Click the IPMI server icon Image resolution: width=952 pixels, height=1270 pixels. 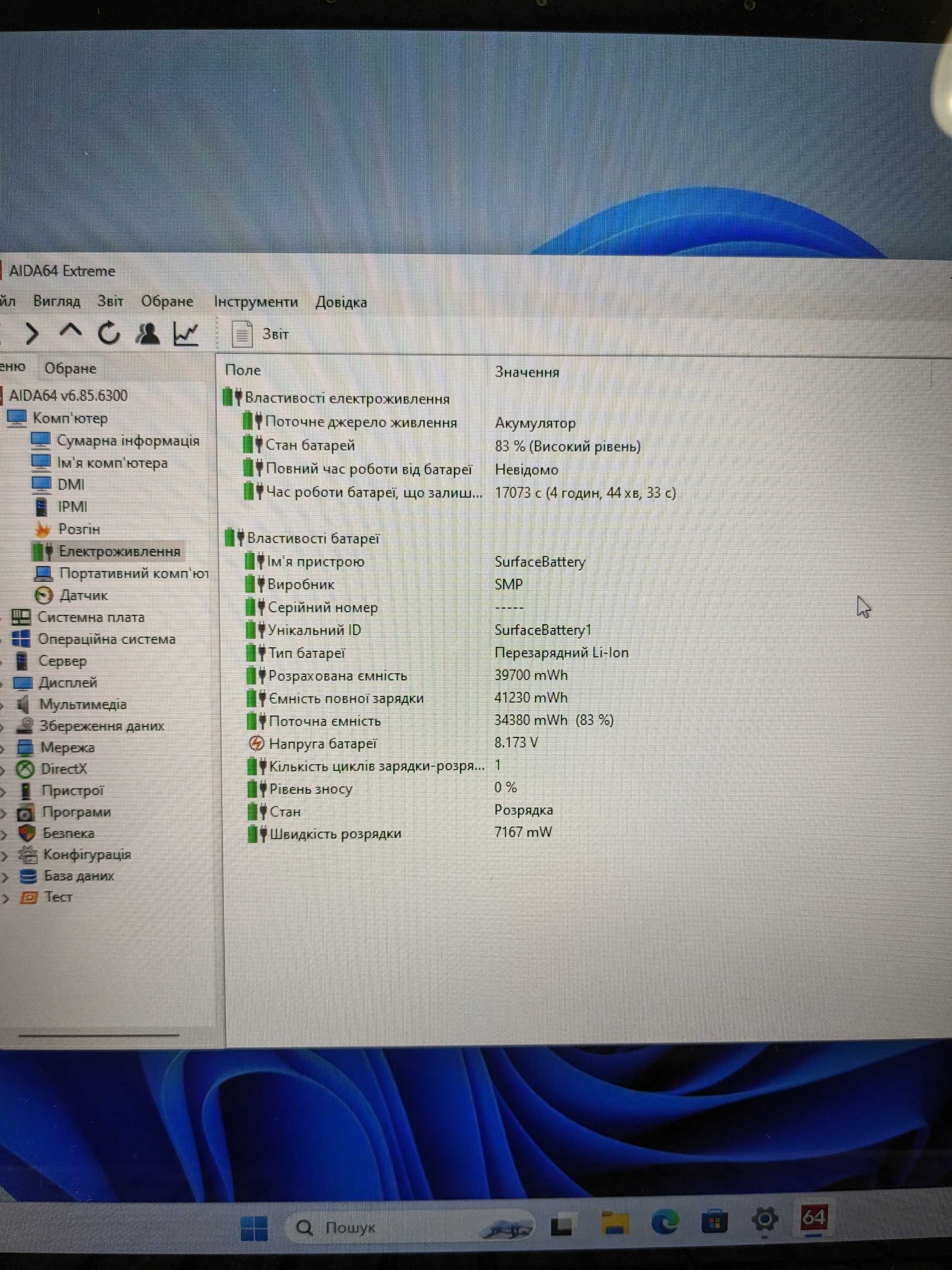tap(42, 507)
